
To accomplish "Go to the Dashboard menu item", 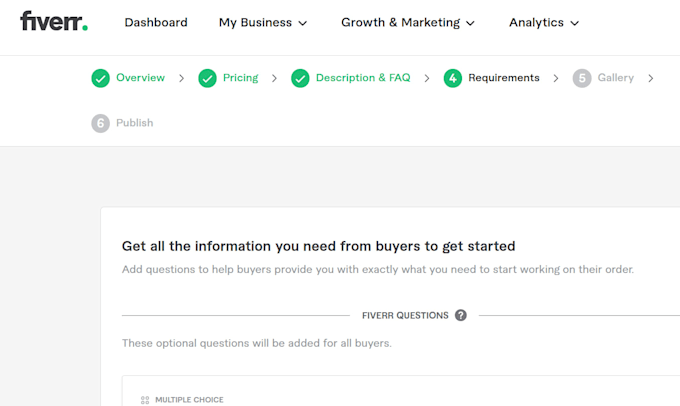I will [156, 23].
